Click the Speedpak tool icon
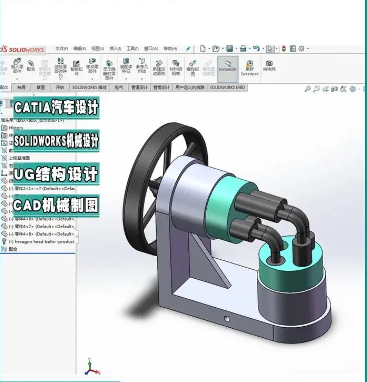The height and width of the screenshot is (382, 367). (249, 68)
